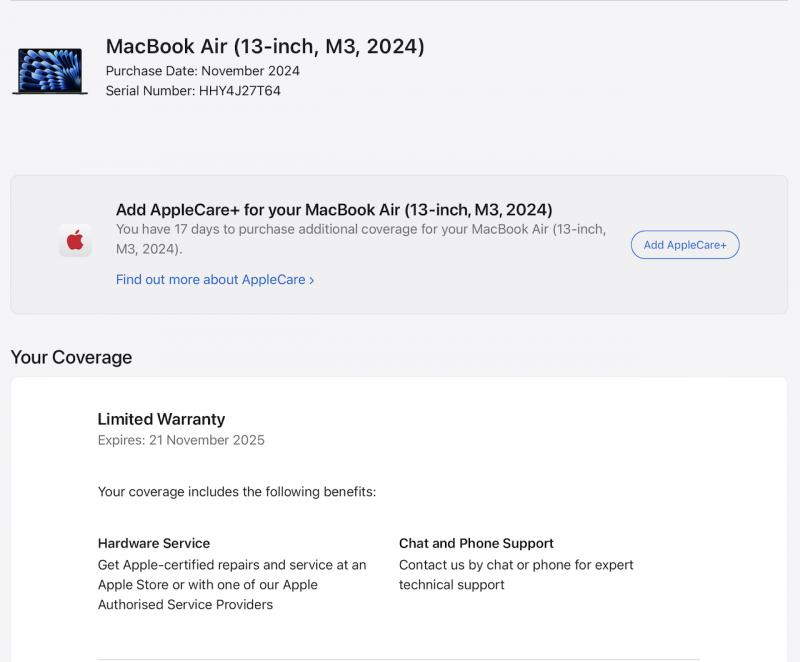Open the Find out more about AppleCare link
The image size is (800, 662).
point(214,279)
